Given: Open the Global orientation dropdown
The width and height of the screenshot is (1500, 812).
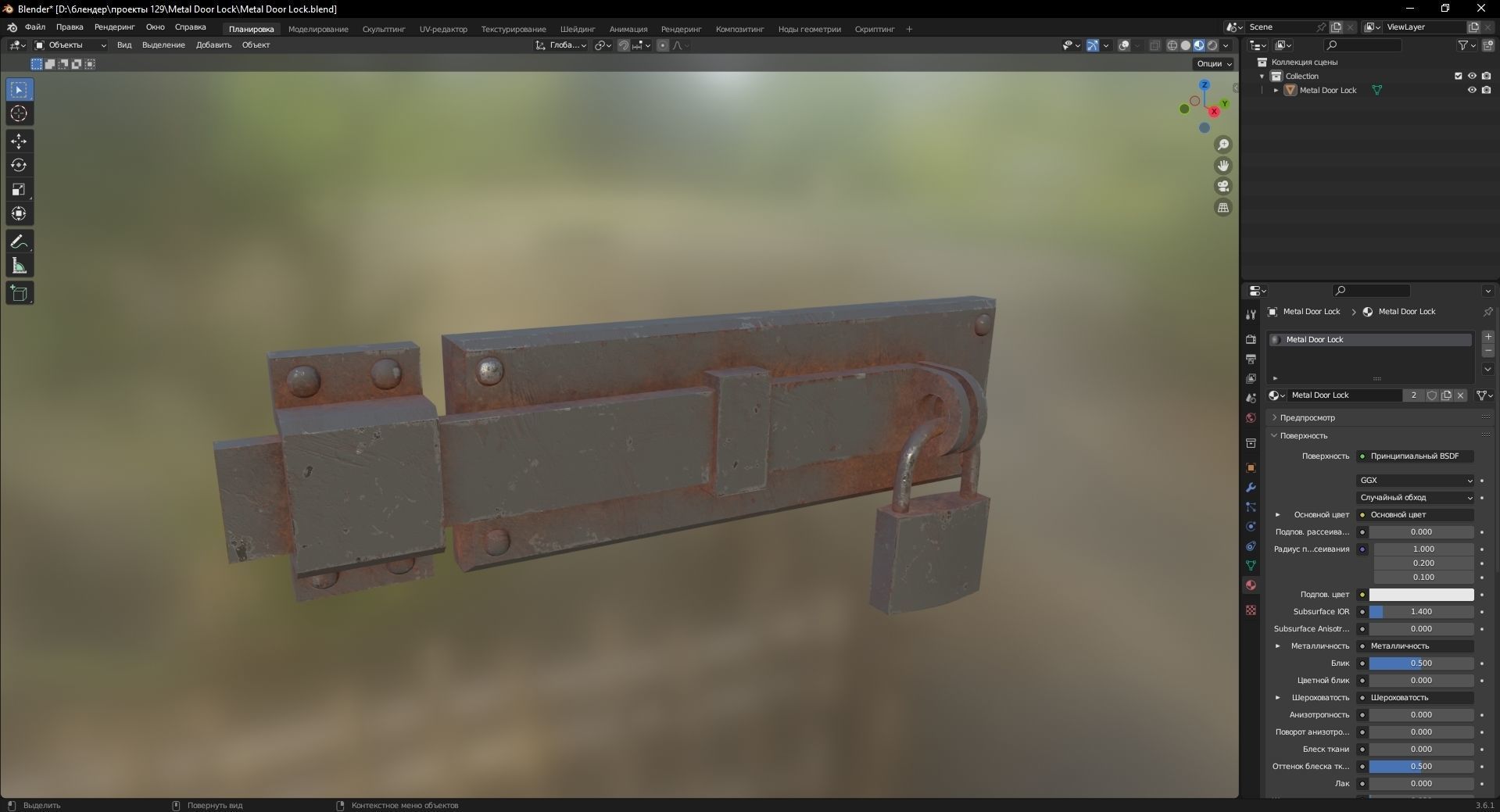Looking at the screenshot, I should click(x=561, y=45).
